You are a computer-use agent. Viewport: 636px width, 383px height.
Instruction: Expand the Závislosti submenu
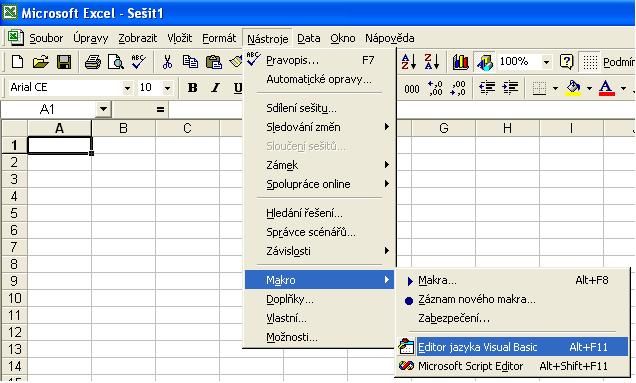coord(319,251)
